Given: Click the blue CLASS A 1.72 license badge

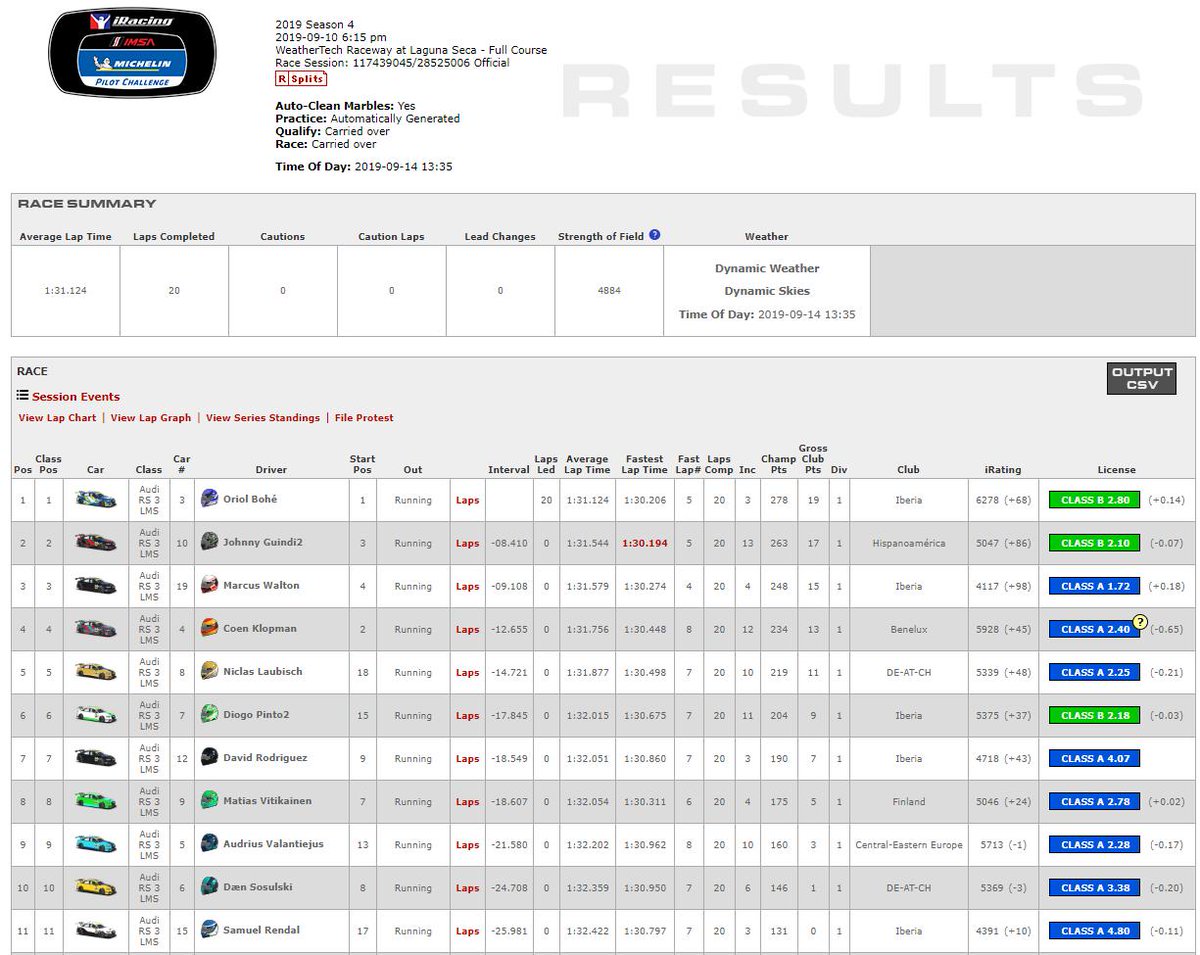Looking at the screenshot, I should 1095,586.
